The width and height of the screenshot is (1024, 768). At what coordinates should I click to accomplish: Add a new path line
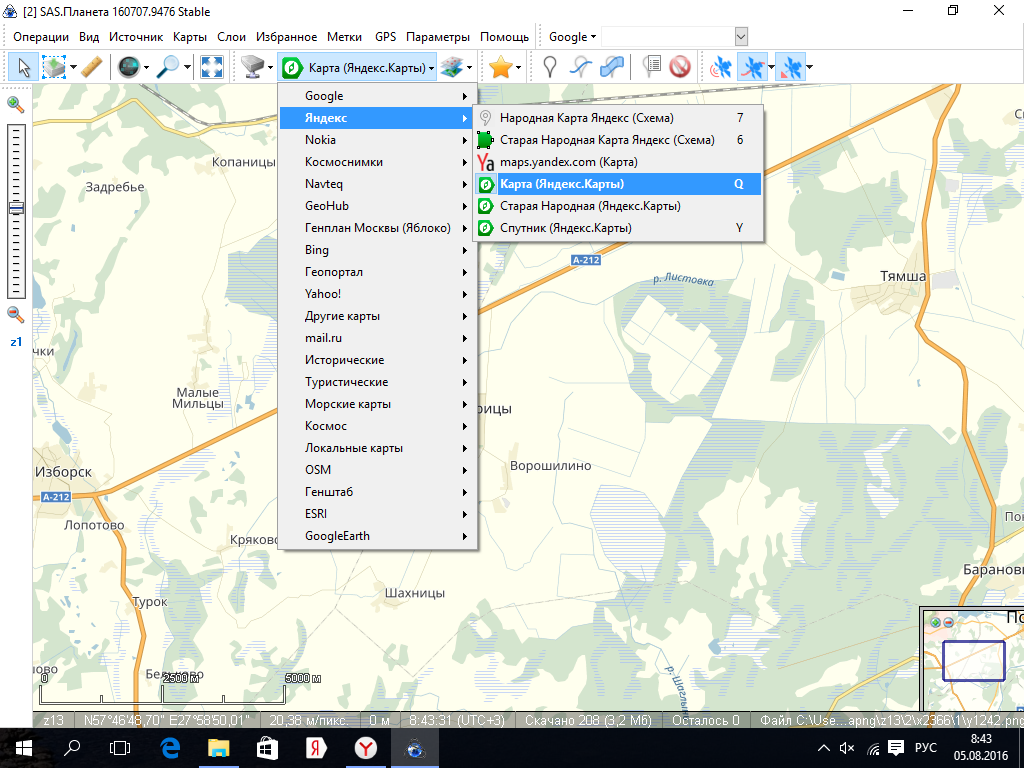pos(581,67)
